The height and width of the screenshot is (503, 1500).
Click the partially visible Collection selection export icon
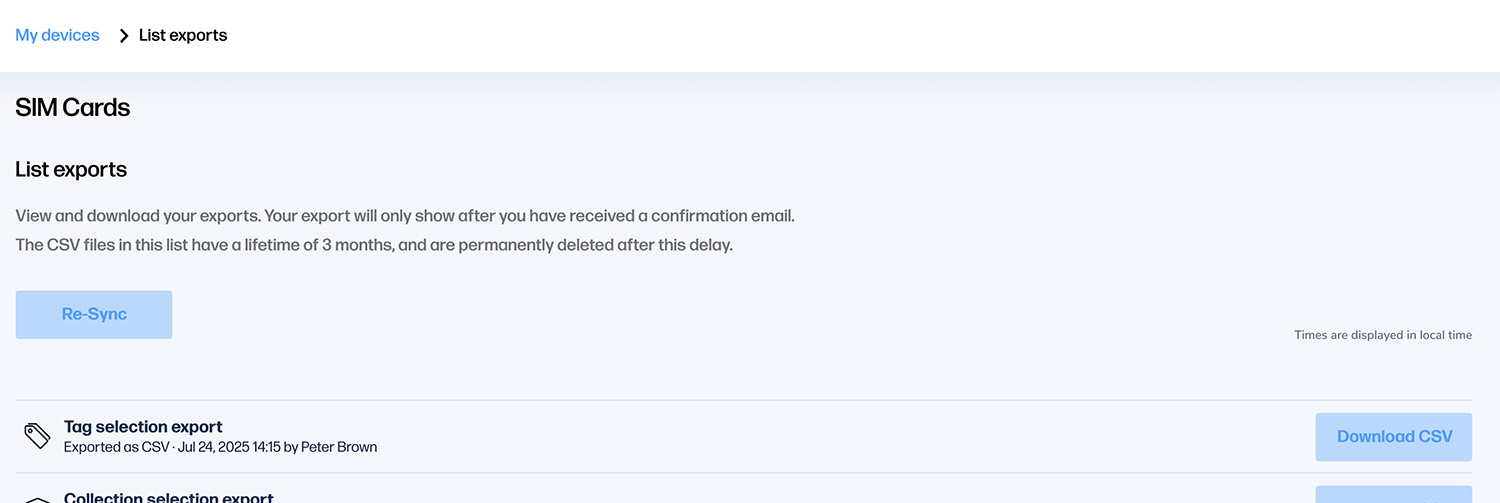pos(37,498)
